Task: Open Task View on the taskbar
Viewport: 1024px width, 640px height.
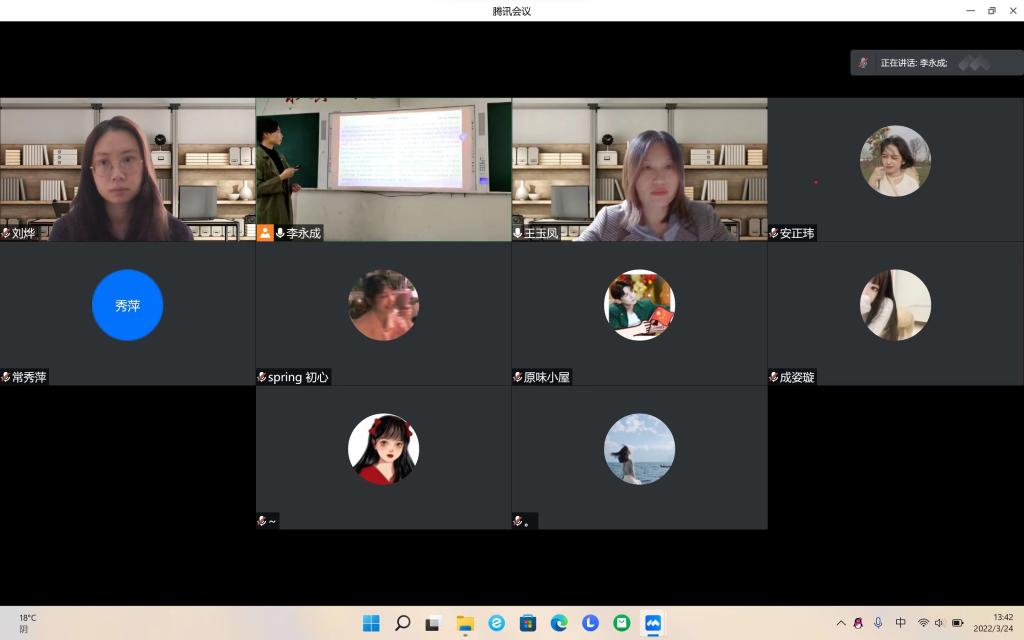Action: point(433,623)
